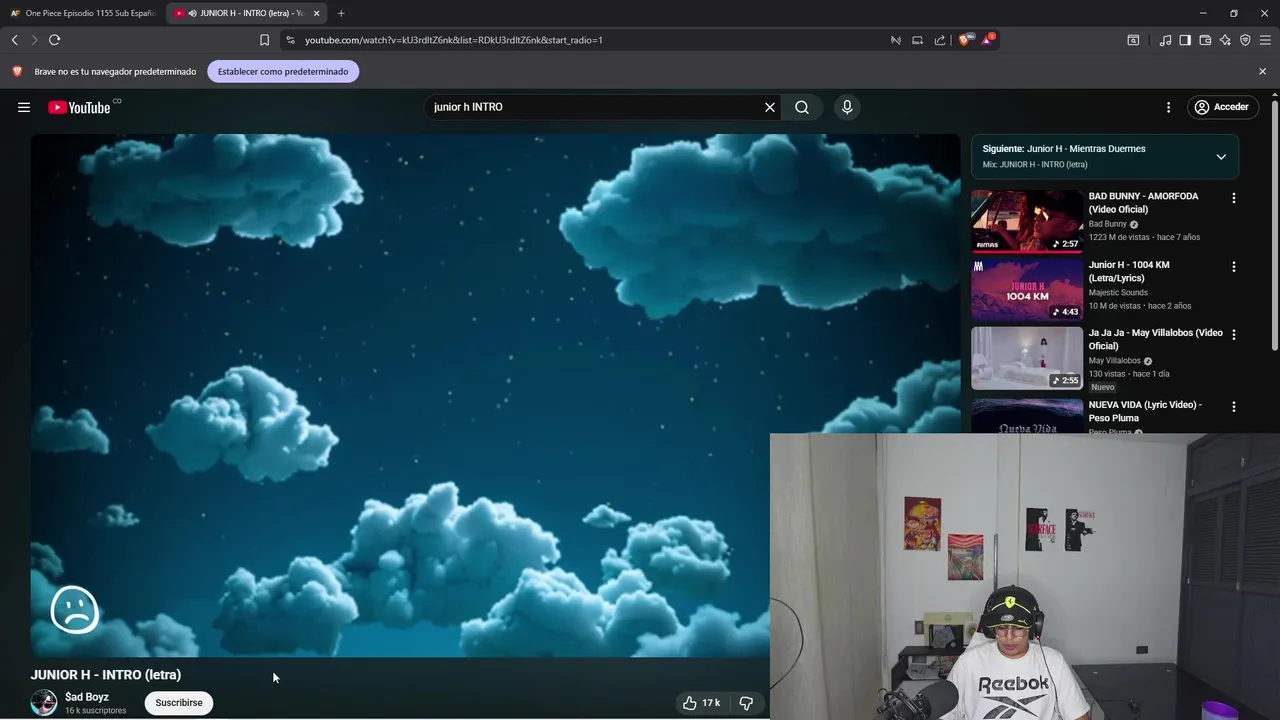Open Leo AI sparkle icon

pyautogui.click(x=1225, y=40)
